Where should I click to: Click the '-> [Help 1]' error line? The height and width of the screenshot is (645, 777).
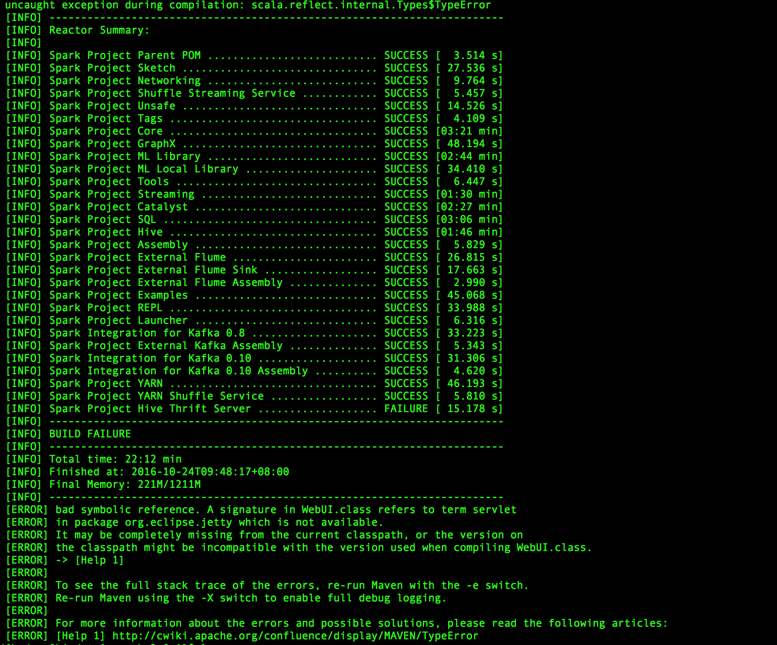(x=64, y=561)
